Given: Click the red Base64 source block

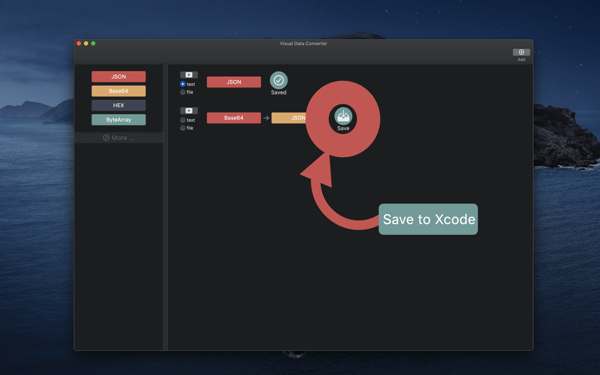Looking at the screenshot, I should (x=234, y=118).
